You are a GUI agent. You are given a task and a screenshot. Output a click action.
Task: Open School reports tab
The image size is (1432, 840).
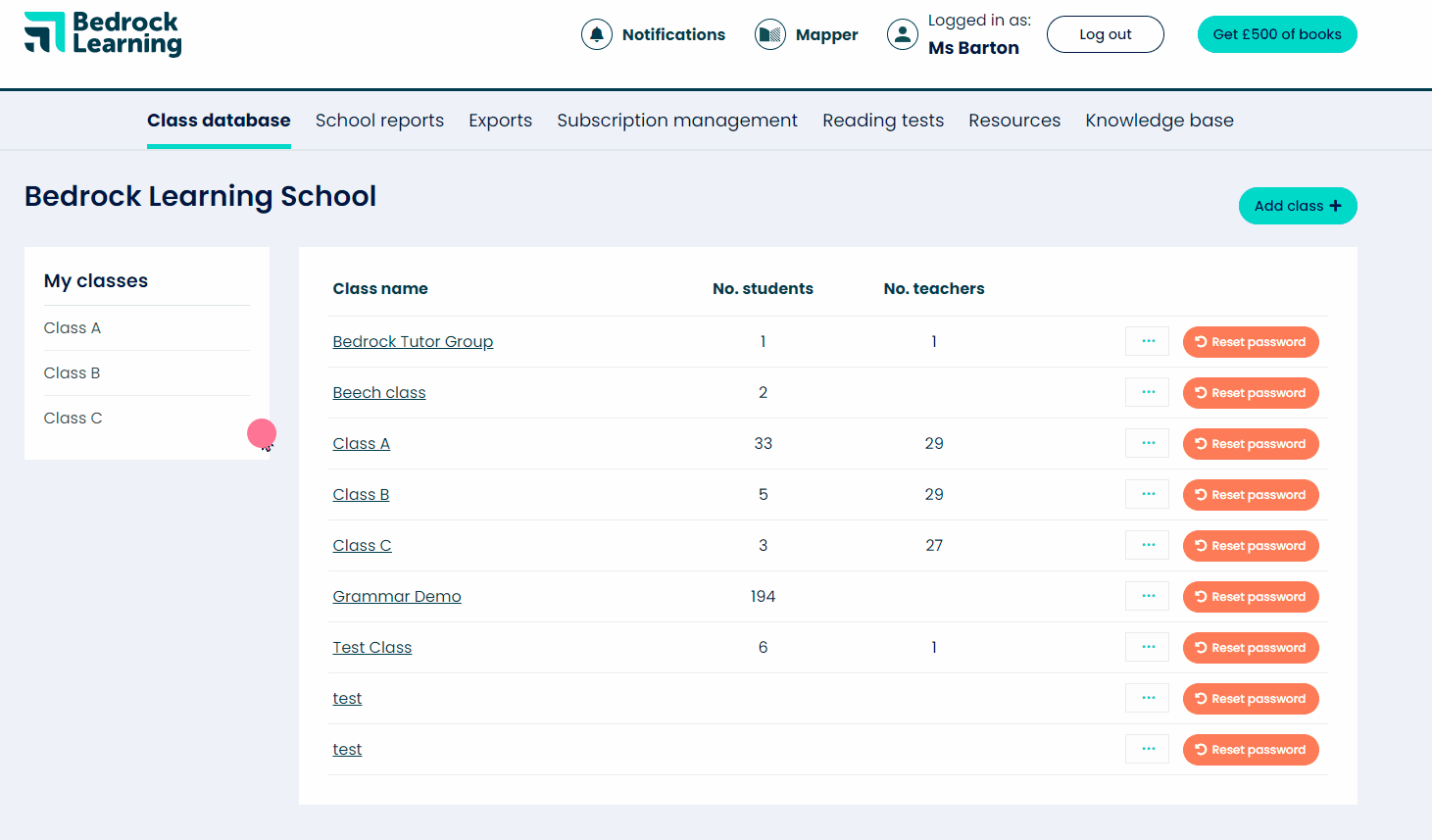point(379,121)
